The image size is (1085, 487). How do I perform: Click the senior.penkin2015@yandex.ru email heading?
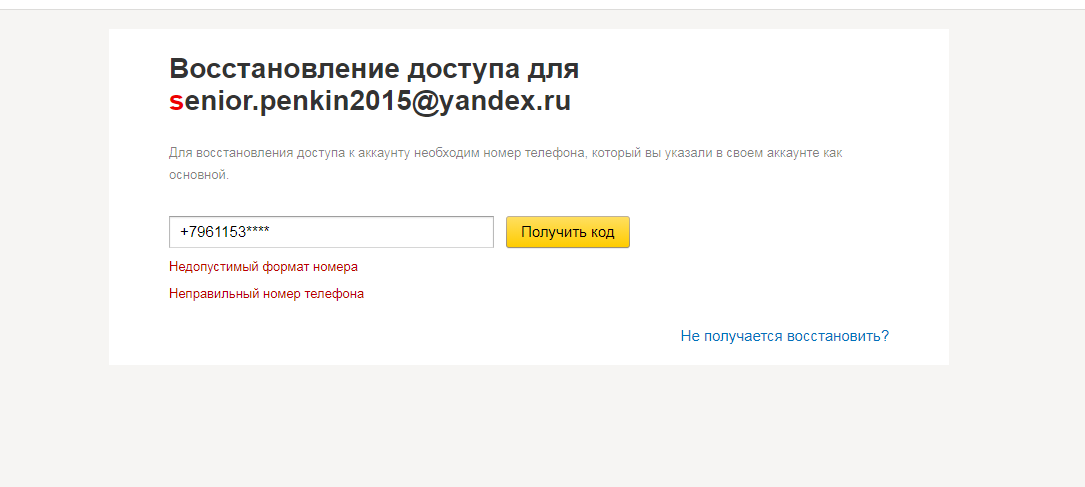tap(370, 101)
